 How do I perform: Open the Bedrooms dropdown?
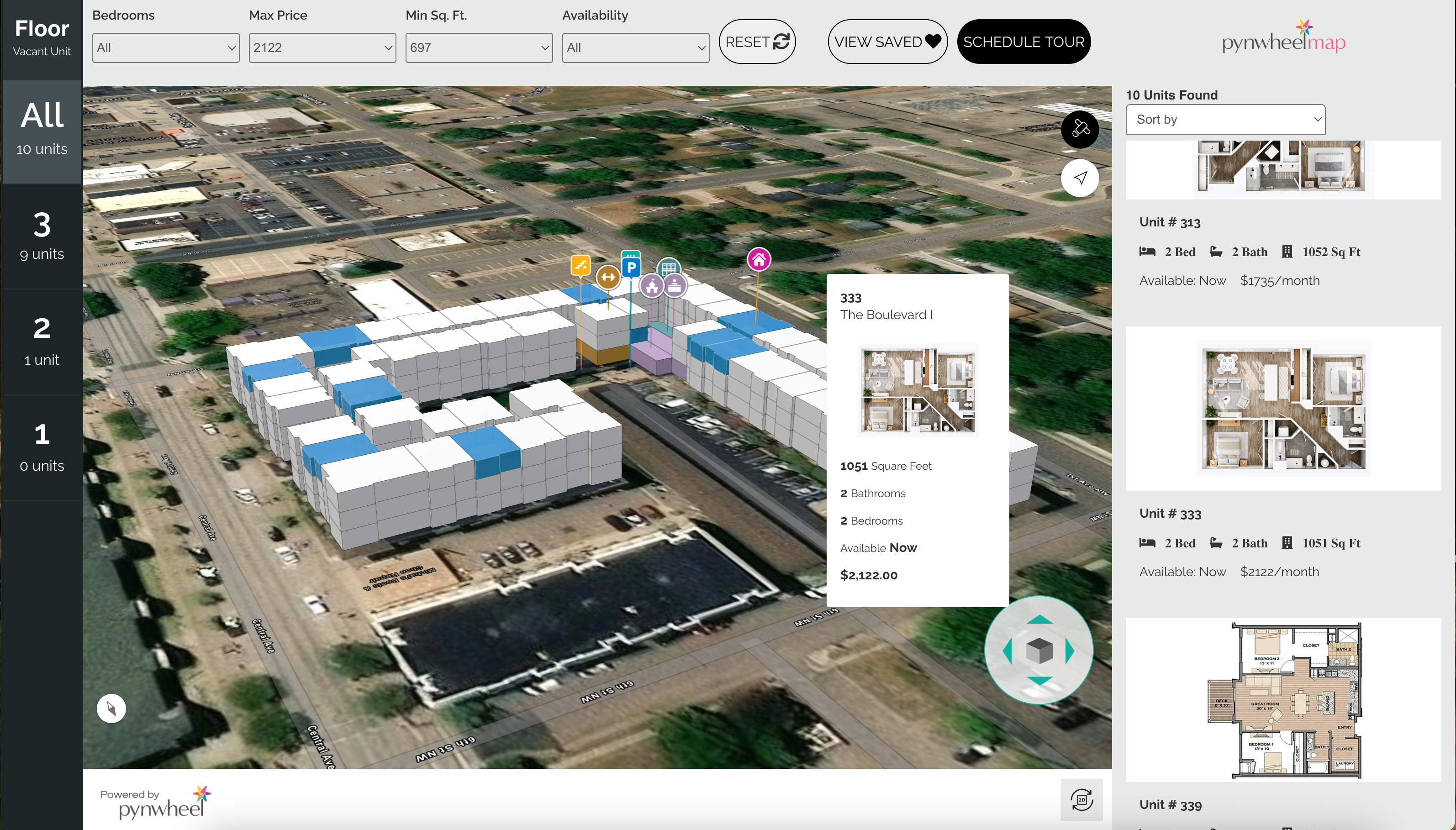166,48
